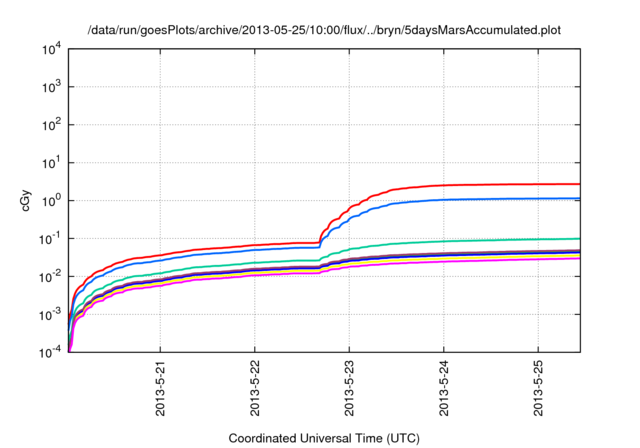
Task: Click the 2013-5-21 date label
Action: tap(160, 388)
